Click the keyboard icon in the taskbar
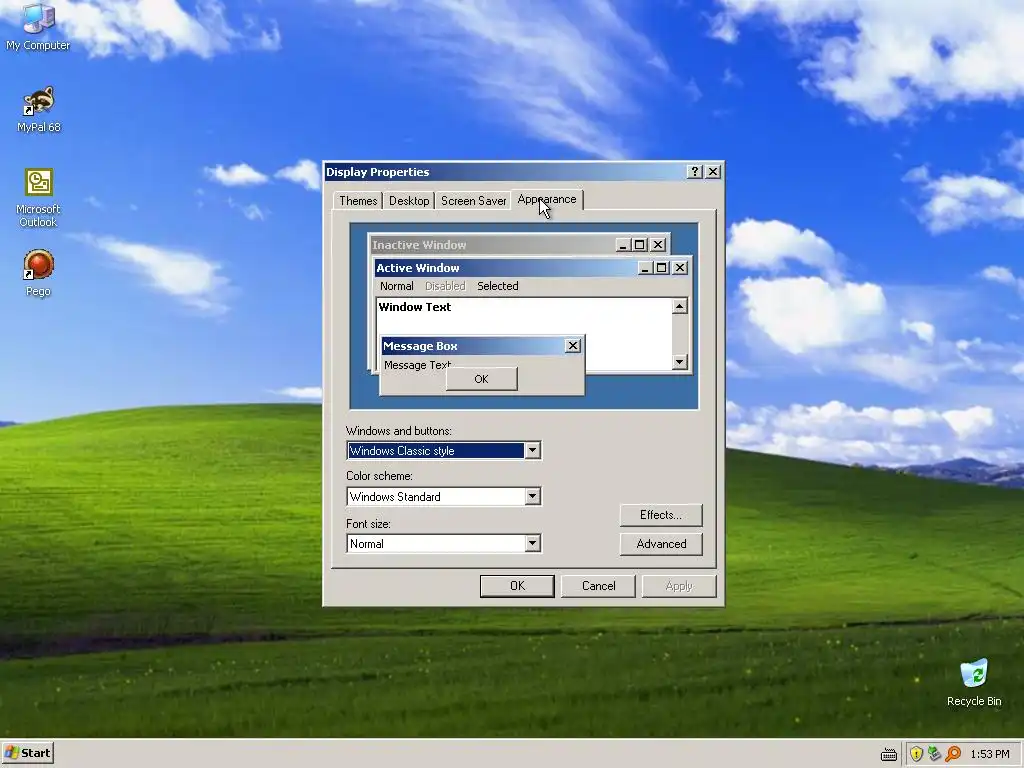Screen dimensions: 1024x768 [888, 754]
